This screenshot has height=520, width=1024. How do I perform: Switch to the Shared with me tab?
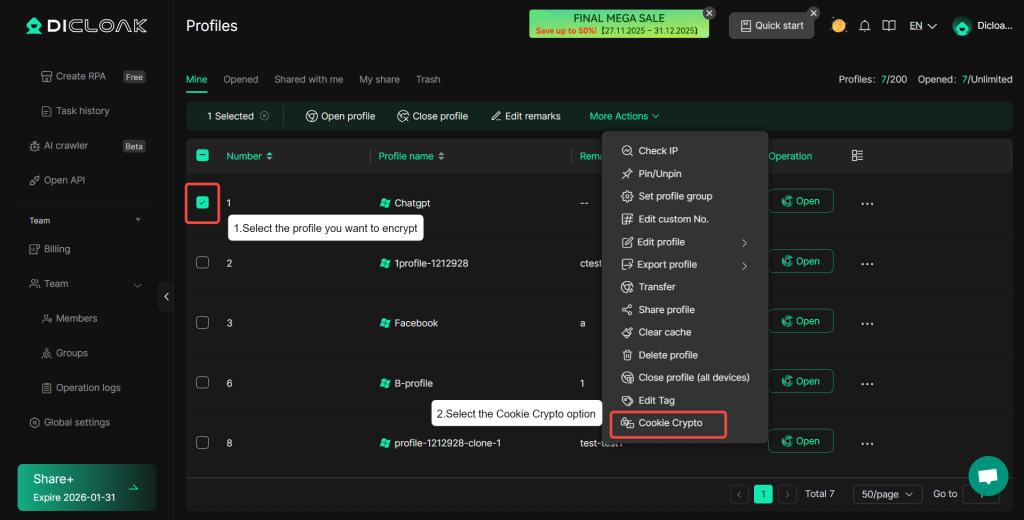(309, 79)
